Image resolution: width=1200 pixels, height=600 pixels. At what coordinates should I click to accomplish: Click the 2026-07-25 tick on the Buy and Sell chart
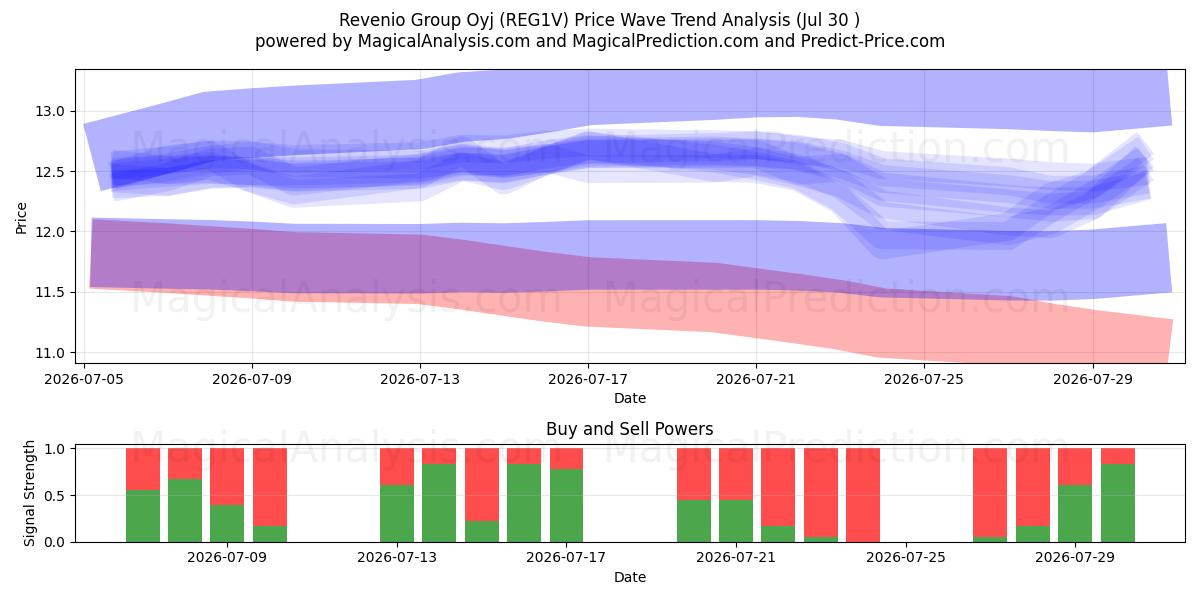coord(906,559)
